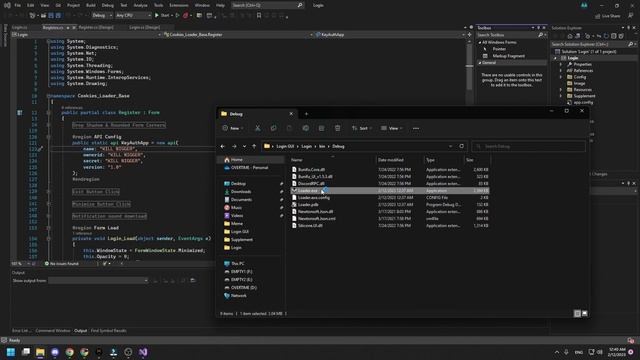Open the View dropdown in File Explorer
The image size is (640, 360).
pos(392,128)
